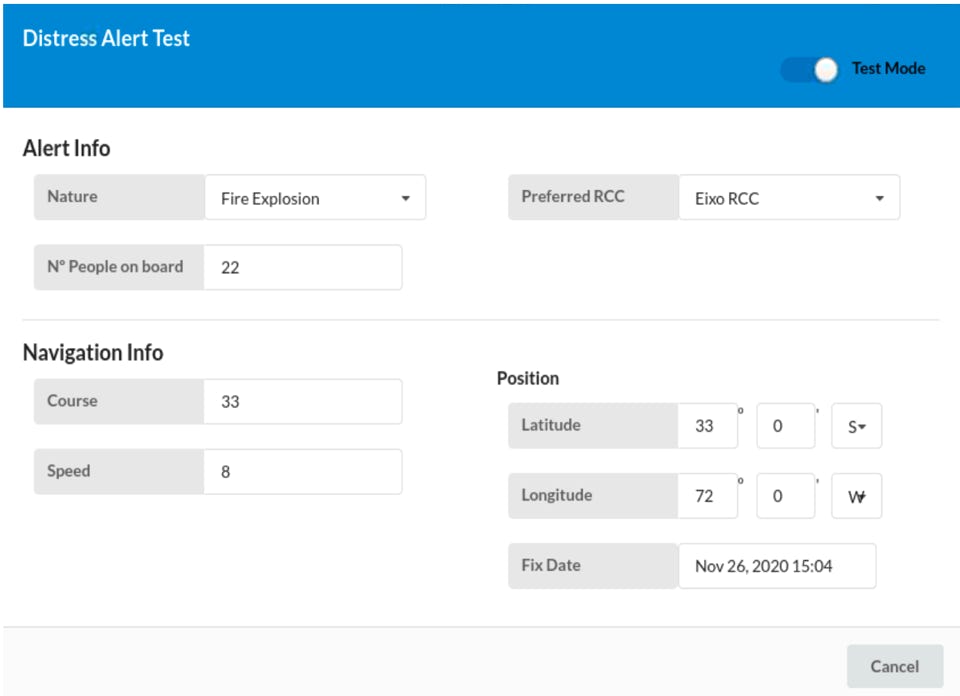Click the Fix Date field
Viewport: 960px width, 696px height.
point(777,566)
